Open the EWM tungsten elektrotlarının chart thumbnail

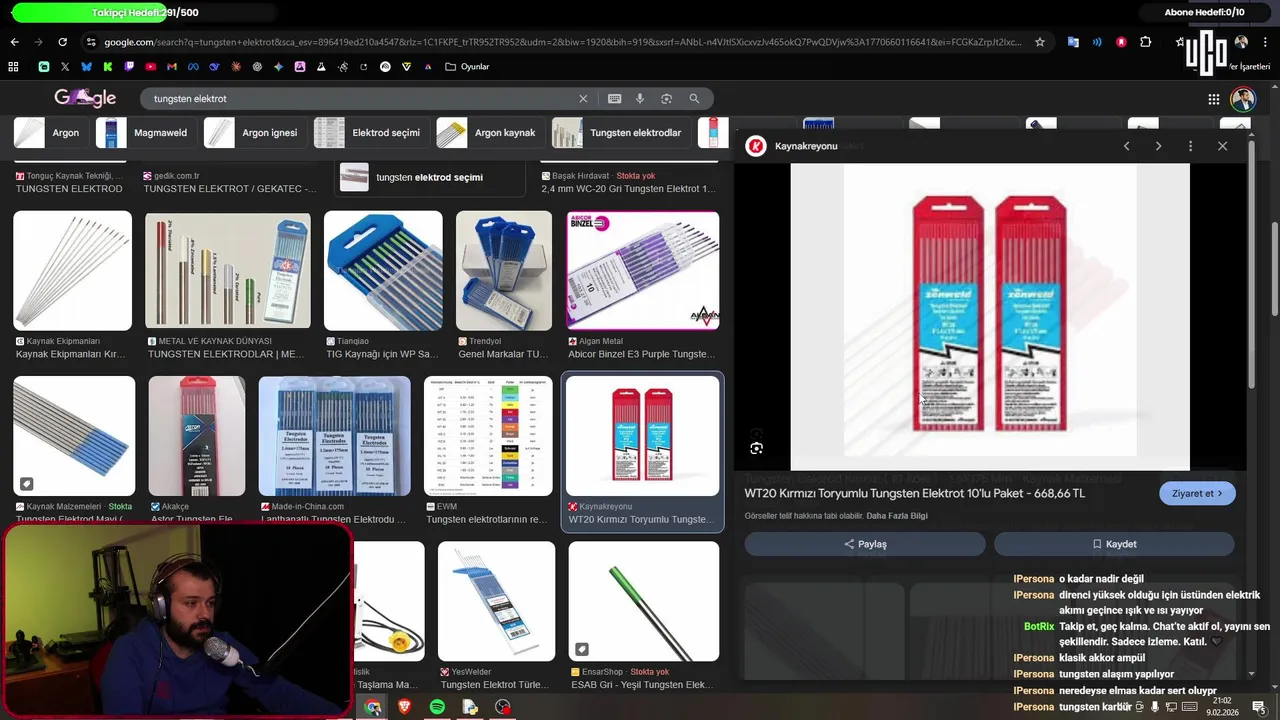pyautogui.click(x=488, y=436)
